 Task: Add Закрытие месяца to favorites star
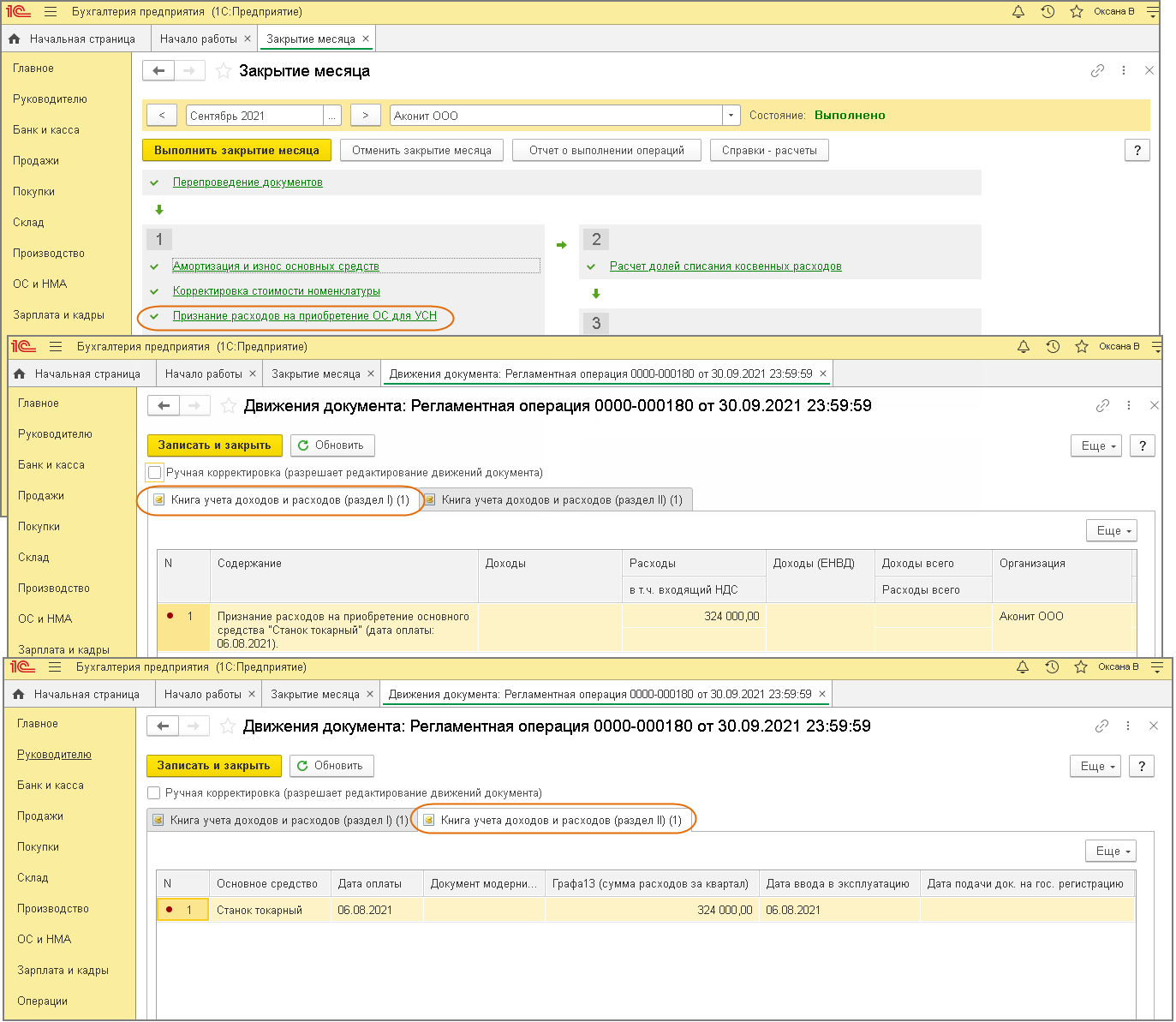point(223,71)
